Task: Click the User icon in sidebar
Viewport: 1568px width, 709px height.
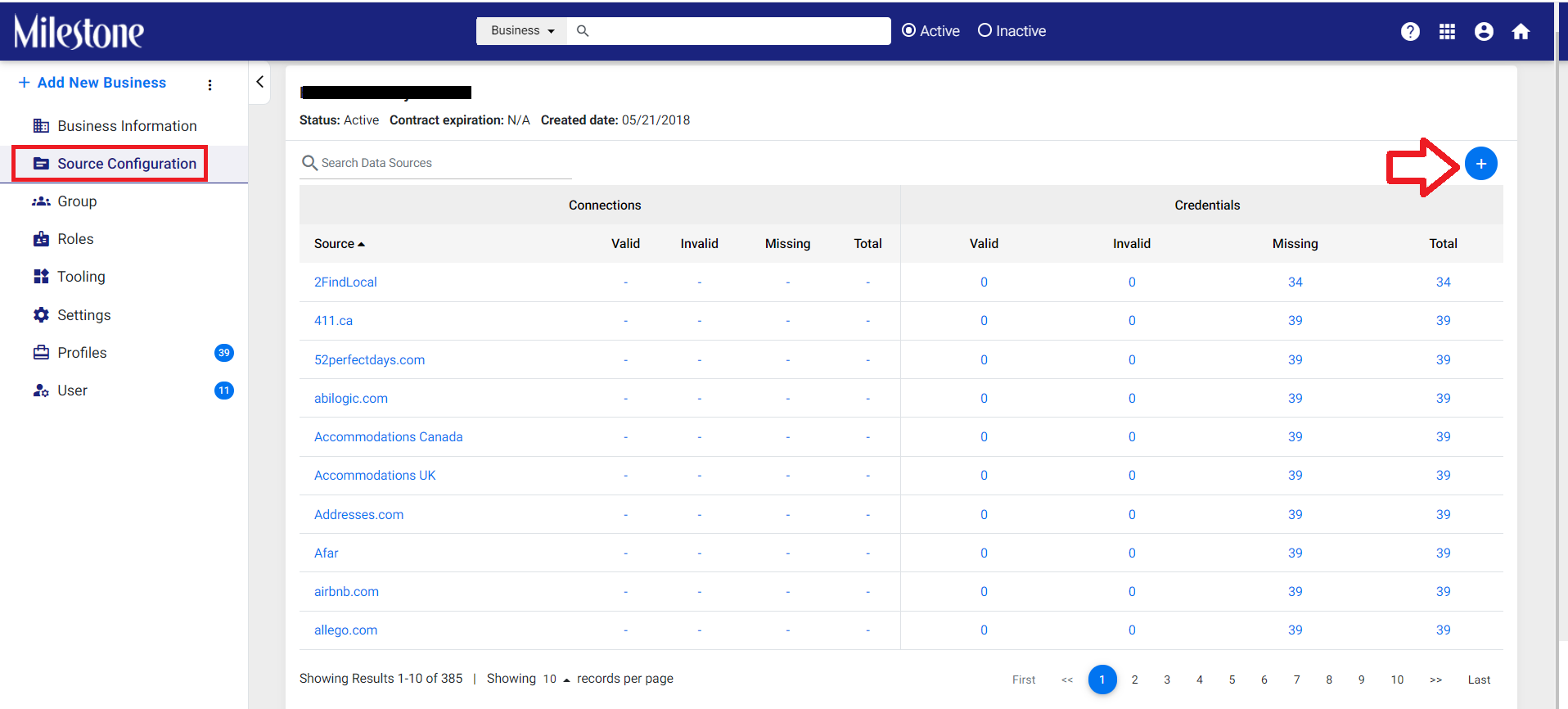Action: pos(41,391)
